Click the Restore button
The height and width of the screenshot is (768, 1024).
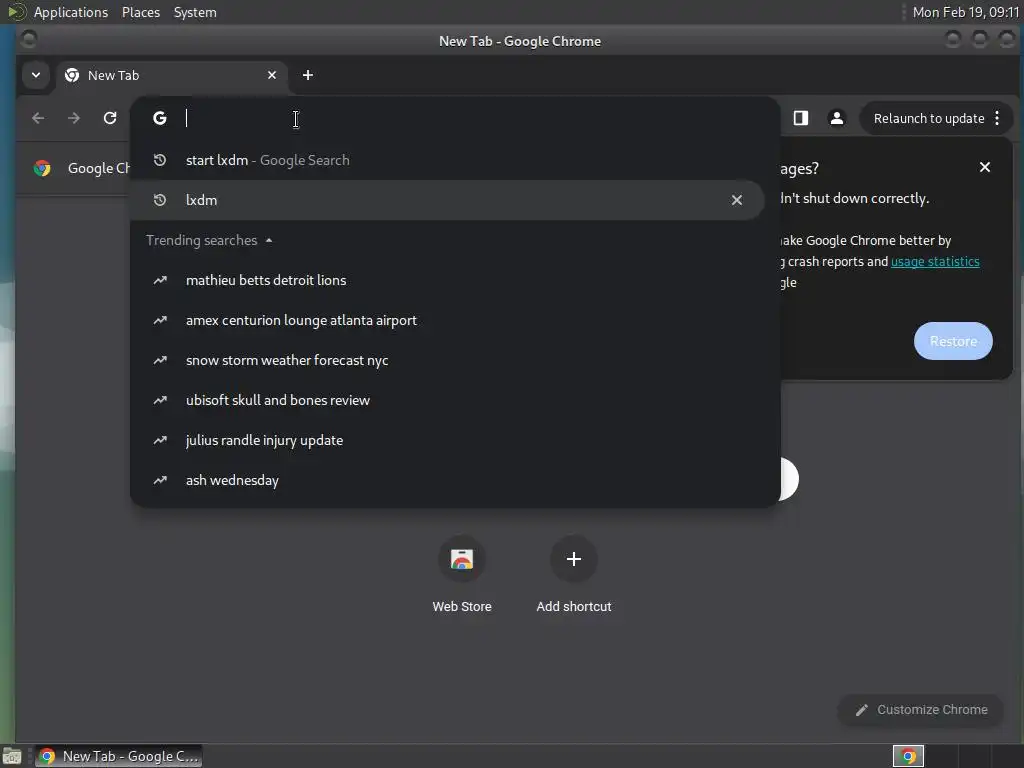pyautogui.click(x=953, y=341)
